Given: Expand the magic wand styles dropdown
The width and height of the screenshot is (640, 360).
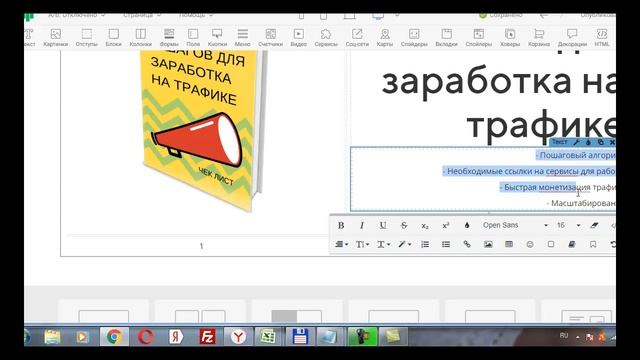Looking at the screenshot, I should (x=404, y=244).
